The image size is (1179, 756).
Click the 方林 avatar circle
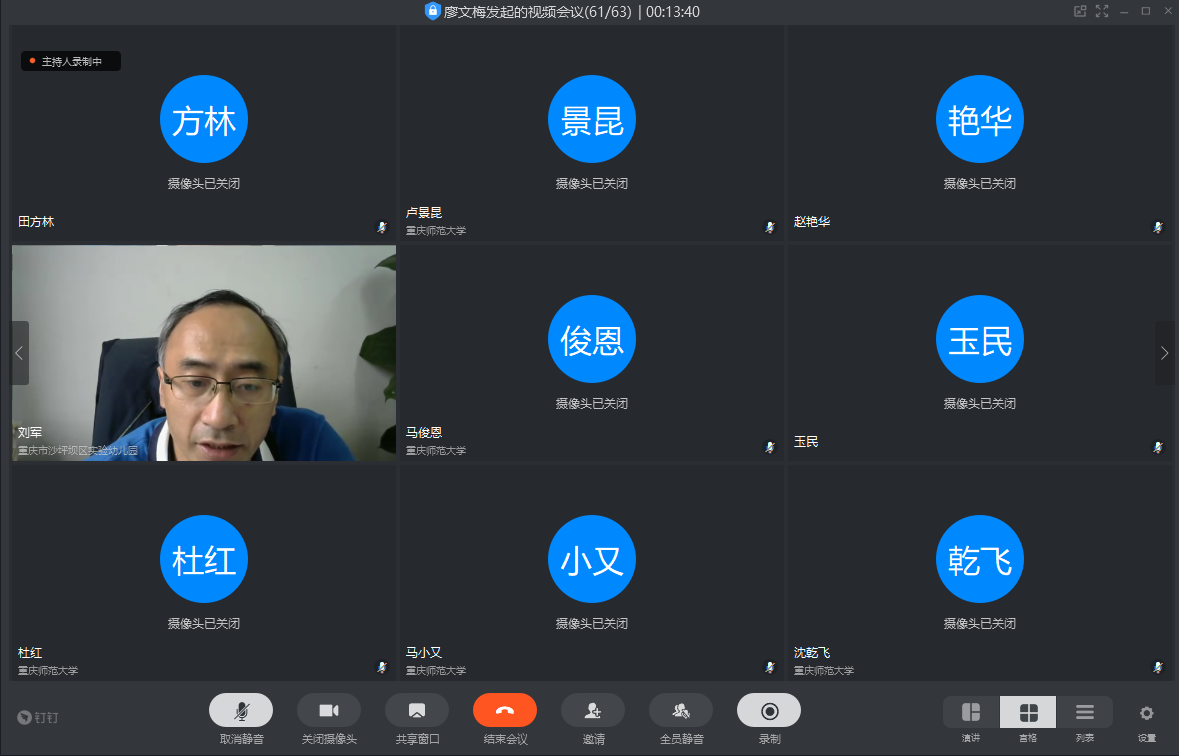coord(204,120)
